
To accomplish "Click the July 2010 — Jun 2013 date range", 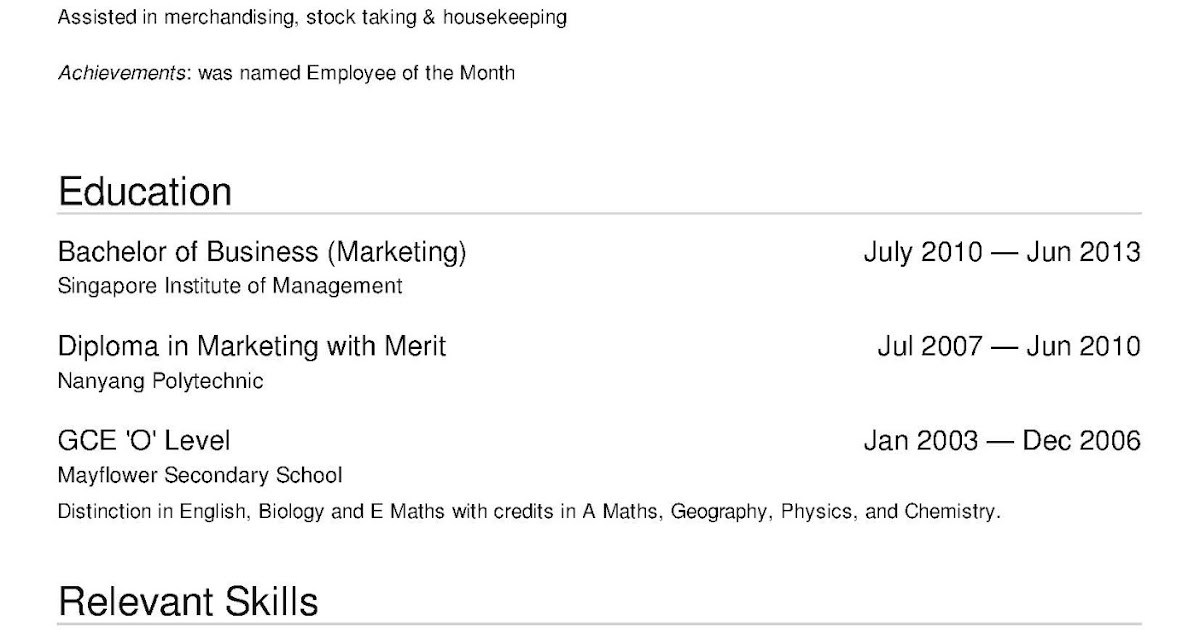I will tap(1001, 252).
